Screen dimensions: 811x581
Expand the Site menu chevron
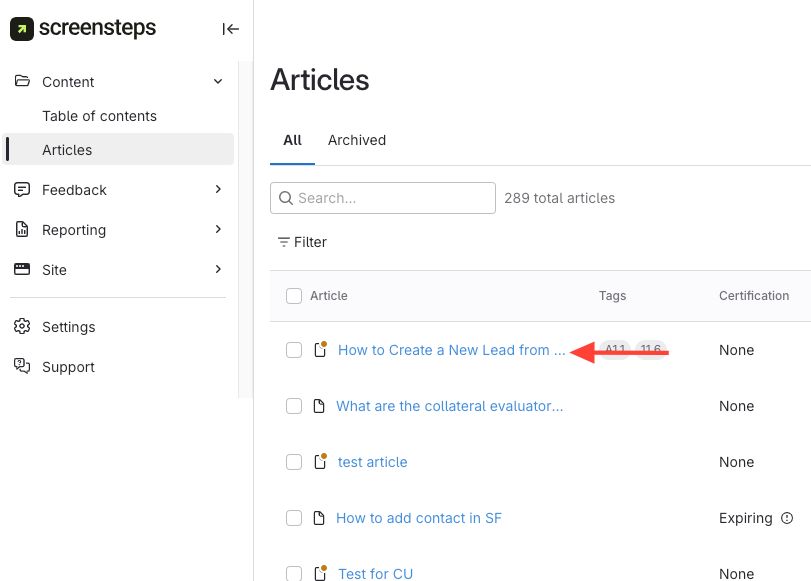tap(218, 270)
